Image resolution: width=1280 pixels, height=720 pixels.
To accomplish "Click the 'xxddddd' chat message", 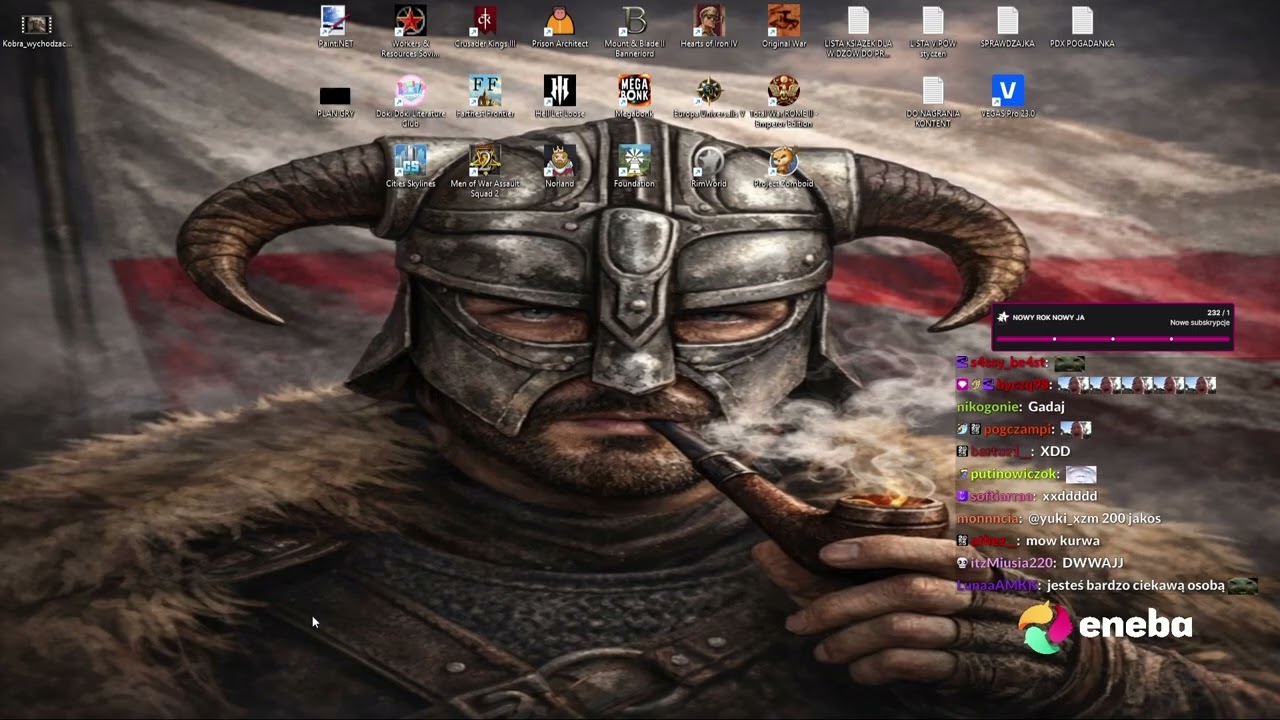I will (x=1070, y=496).
